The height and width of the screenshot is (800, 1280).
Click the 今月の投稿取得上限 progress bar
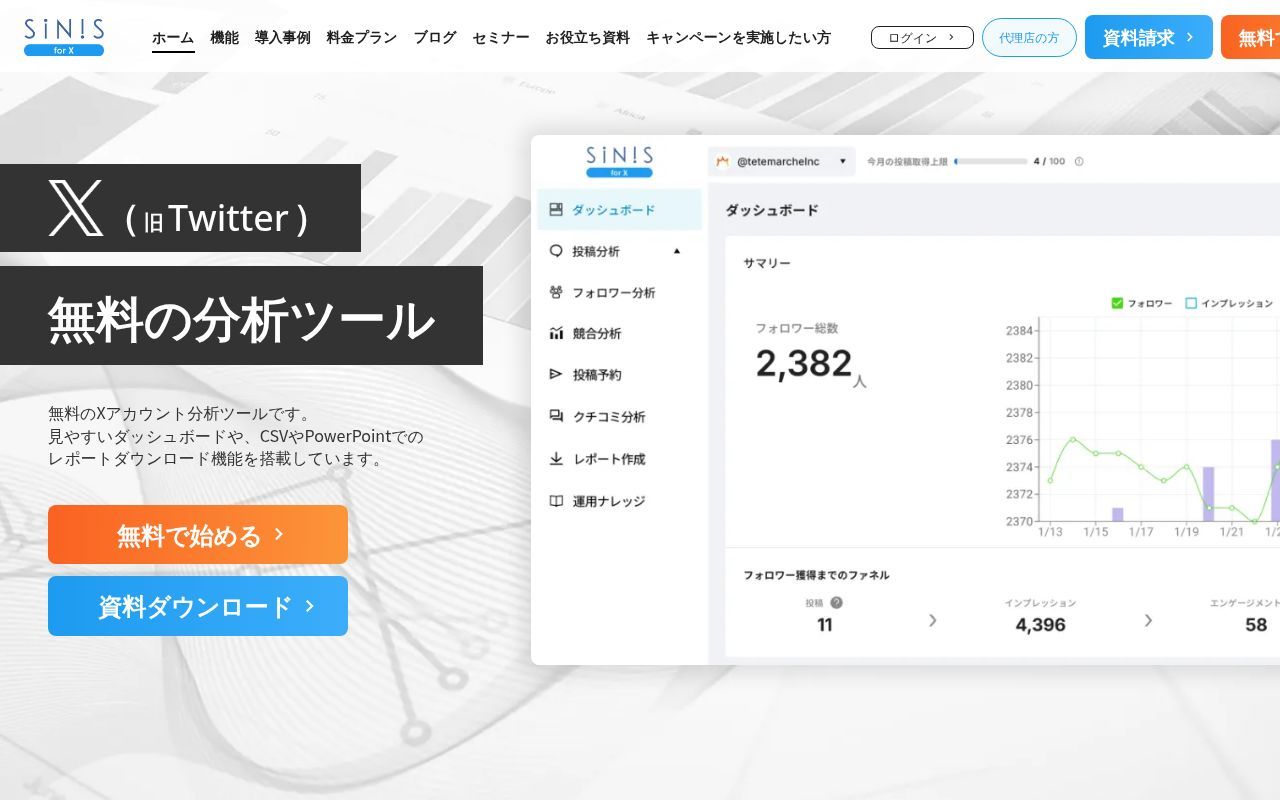[991, 161]
